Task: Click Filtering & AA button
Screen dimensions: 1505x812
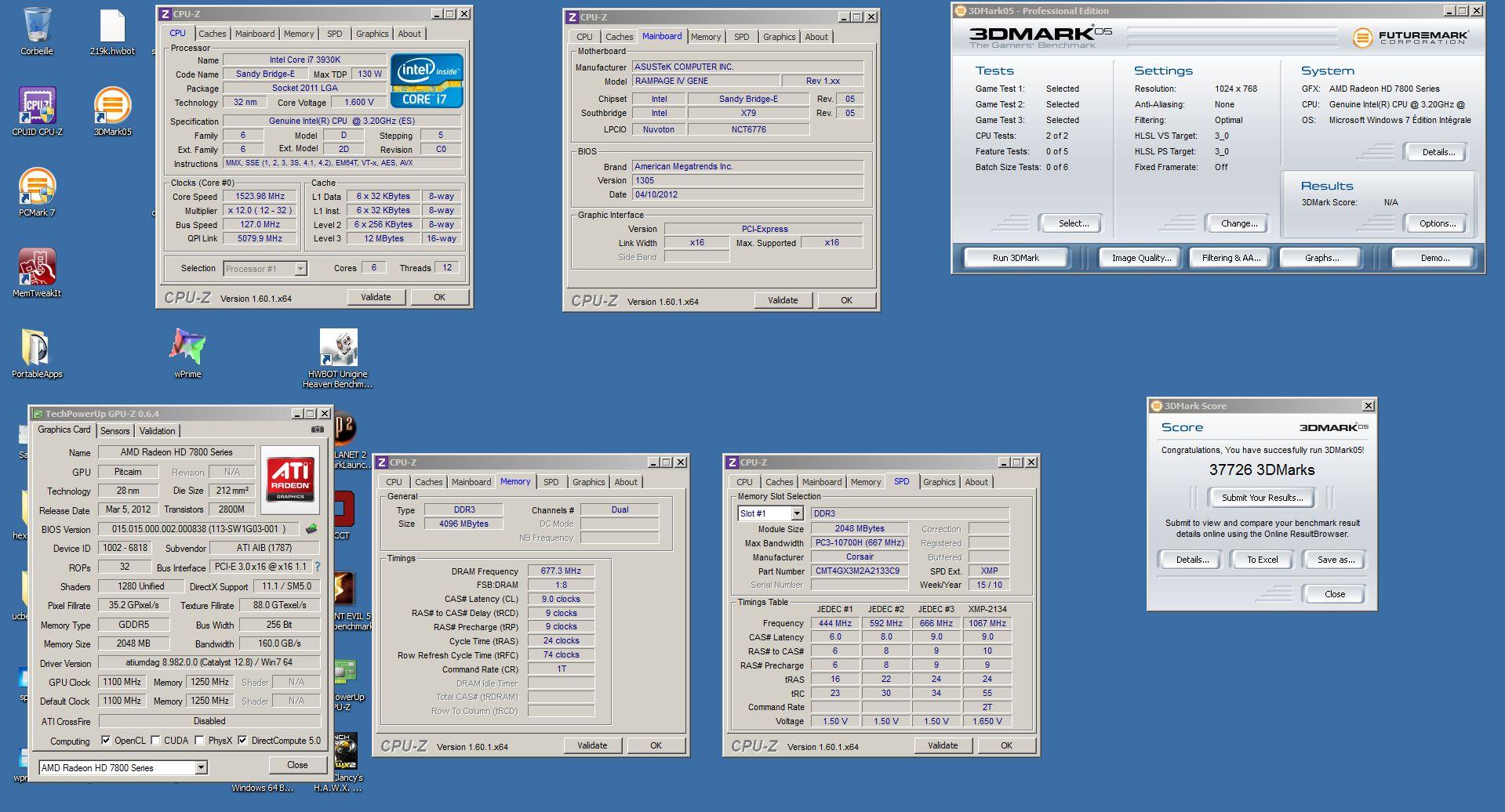Action: pos(1231,258)
